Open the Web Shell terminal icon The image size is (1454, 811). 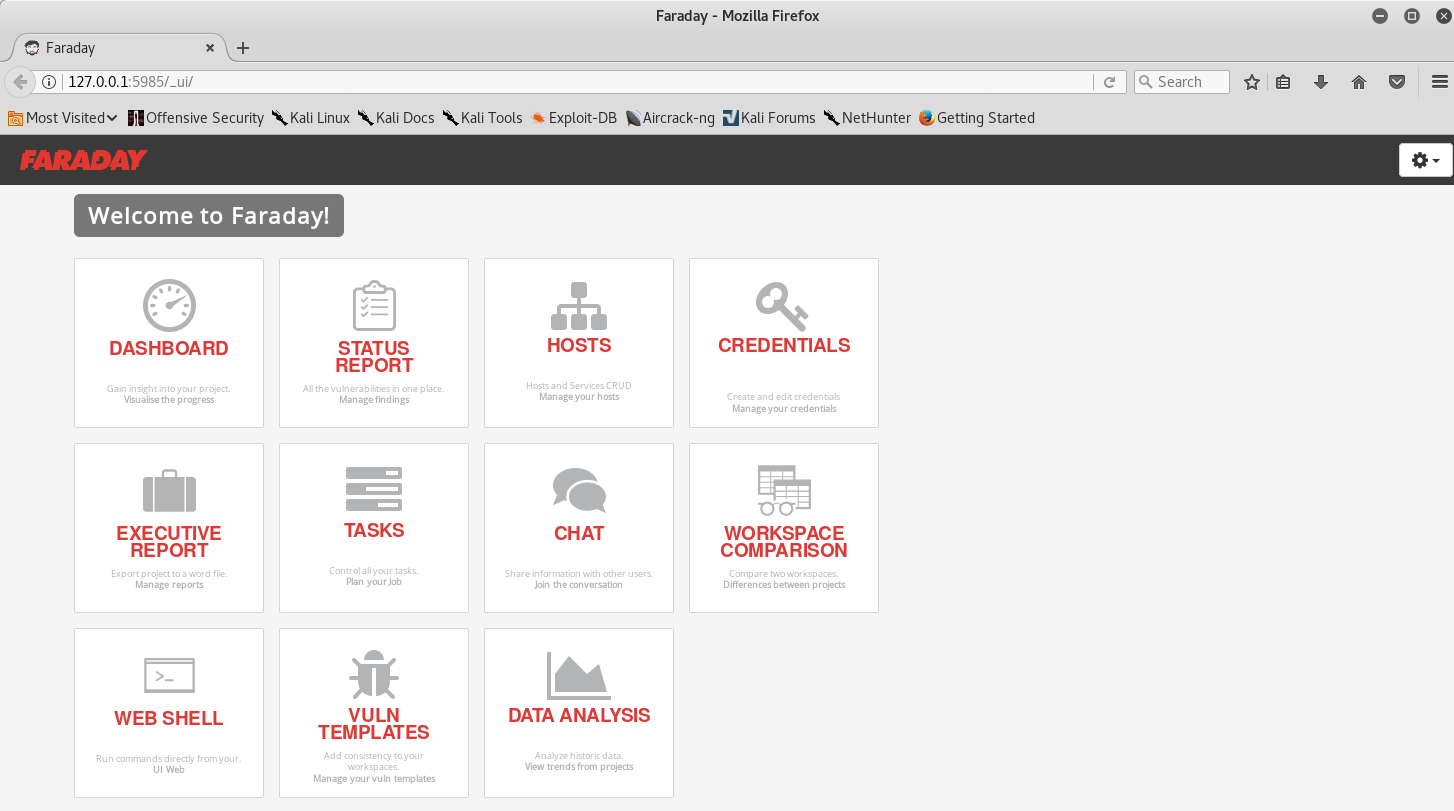tap(169, 676)
